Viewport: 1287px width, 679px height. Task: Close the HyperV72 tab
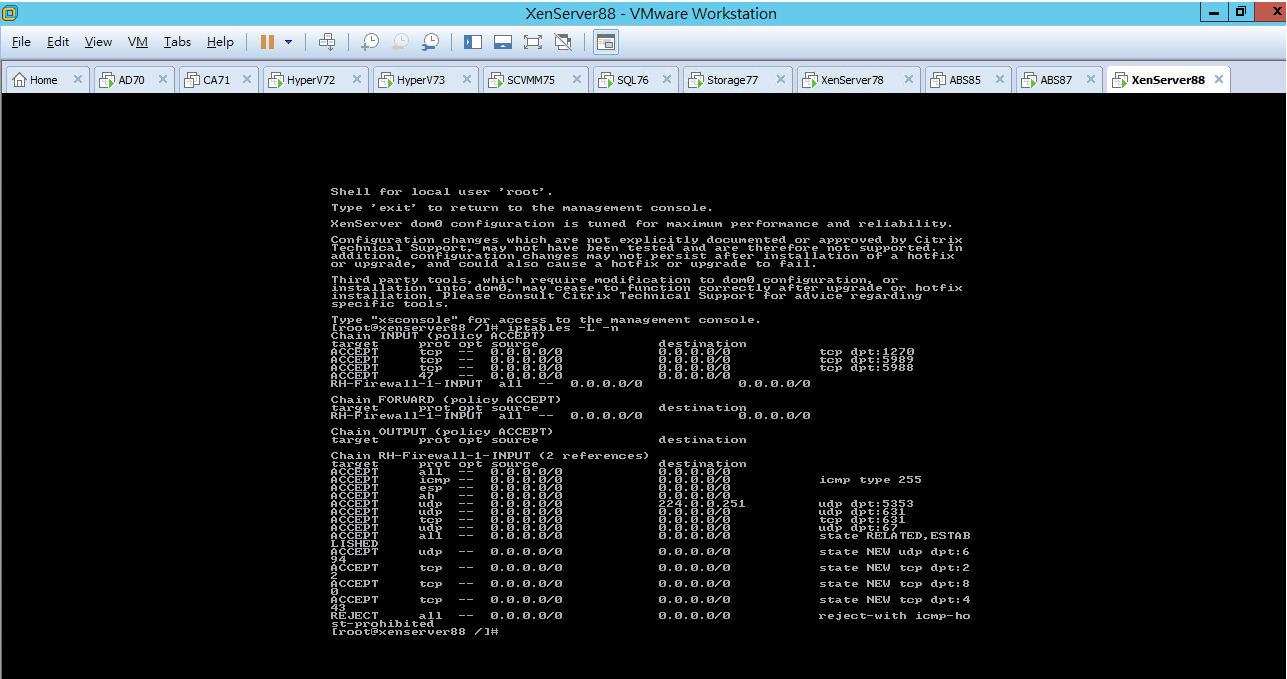point(357,80)
